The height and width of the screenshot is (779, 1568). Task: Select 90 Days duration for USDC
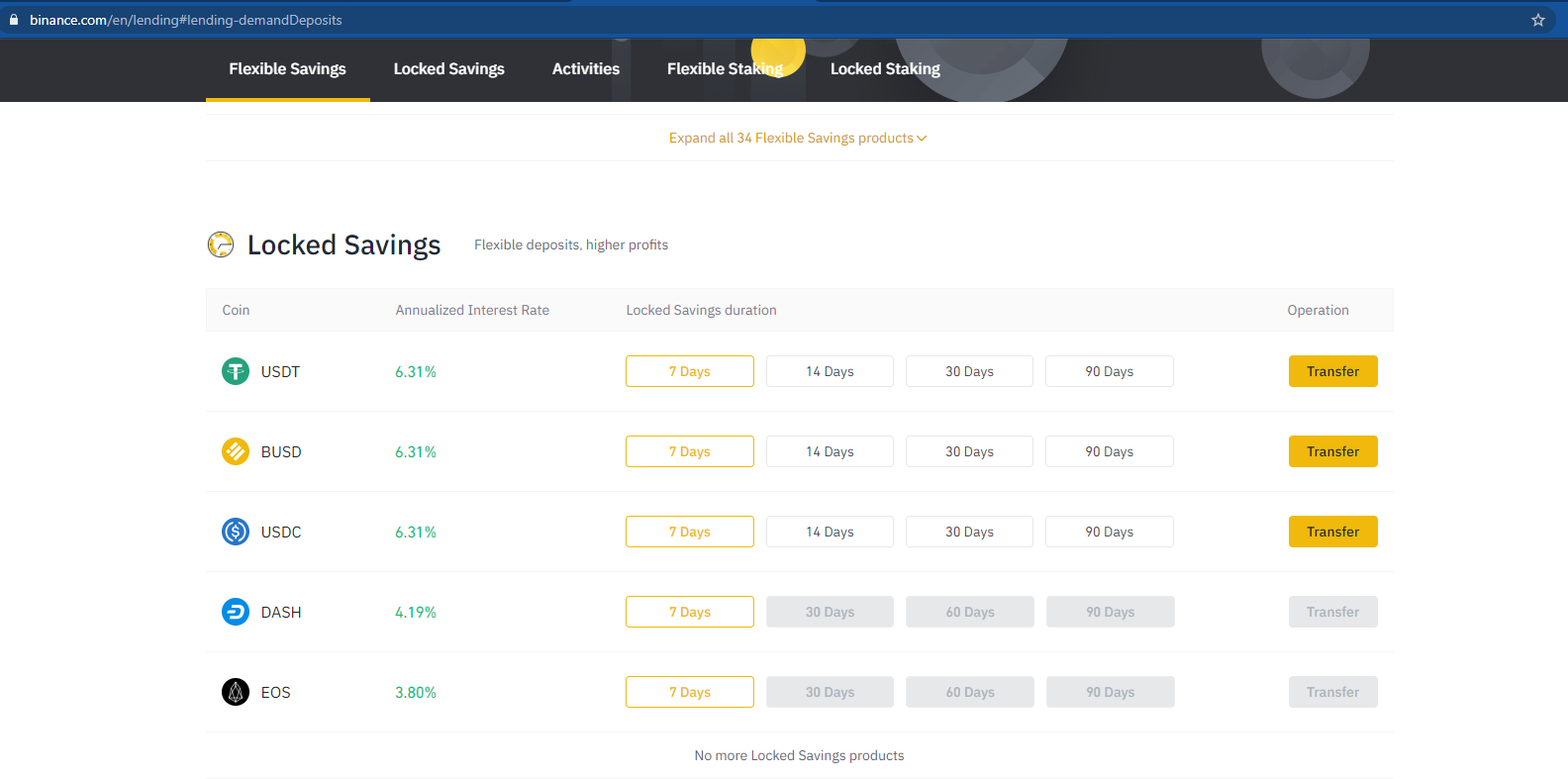[x=1110, y=532]
